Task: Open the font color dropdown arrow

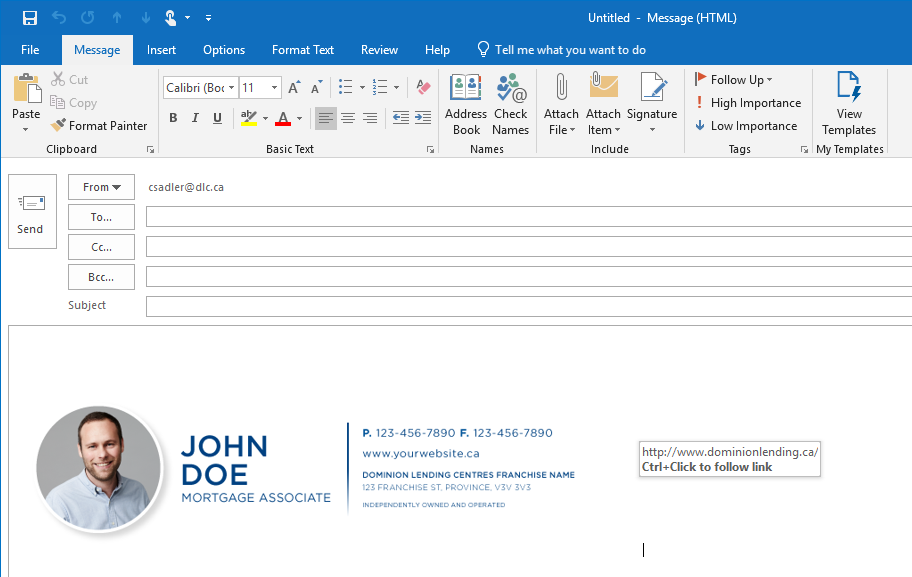Action: tap(300, 119)
